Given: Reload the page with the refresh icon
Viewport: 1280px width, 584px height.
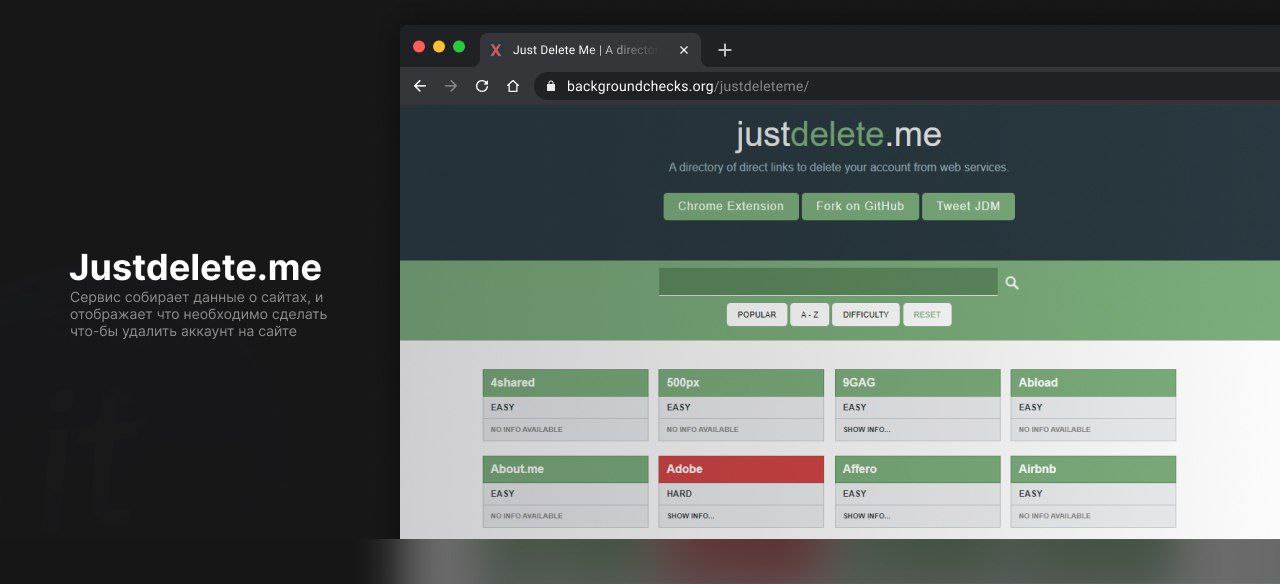Looking at the screenshot, I should click(482, 86).
